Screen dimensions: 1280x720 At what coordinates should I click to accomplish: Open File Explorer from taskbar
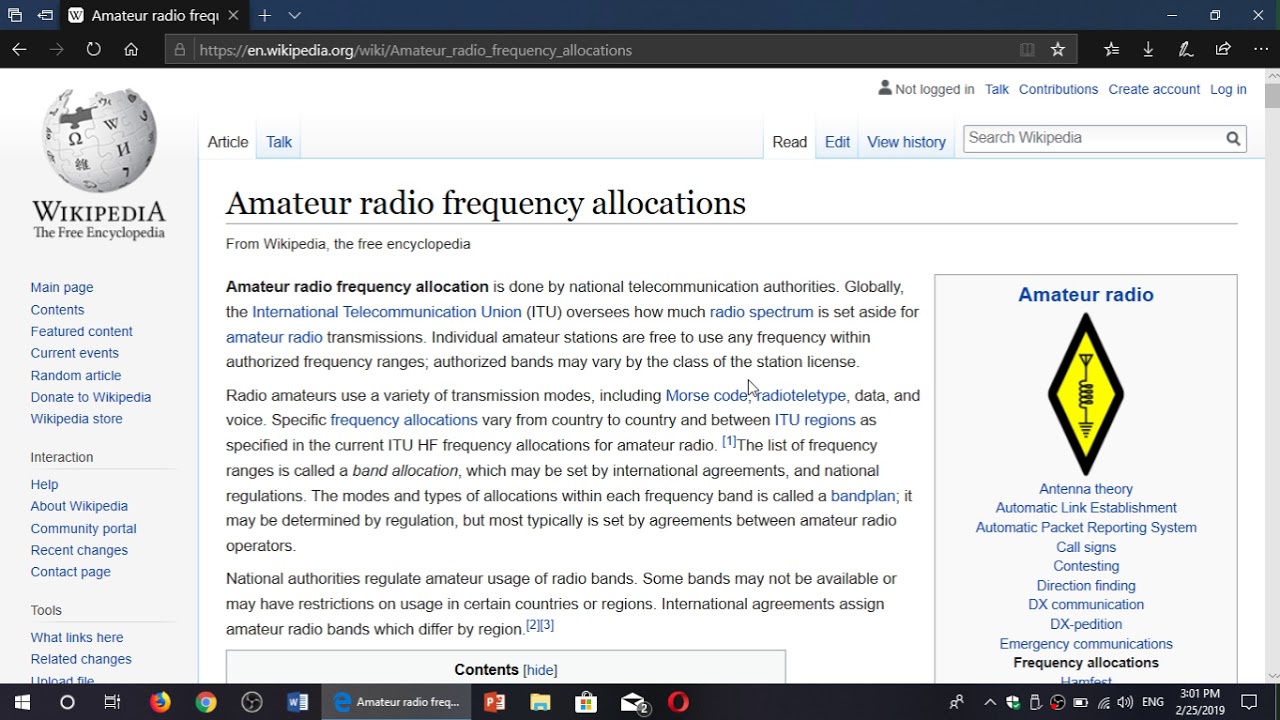(540, 702)
